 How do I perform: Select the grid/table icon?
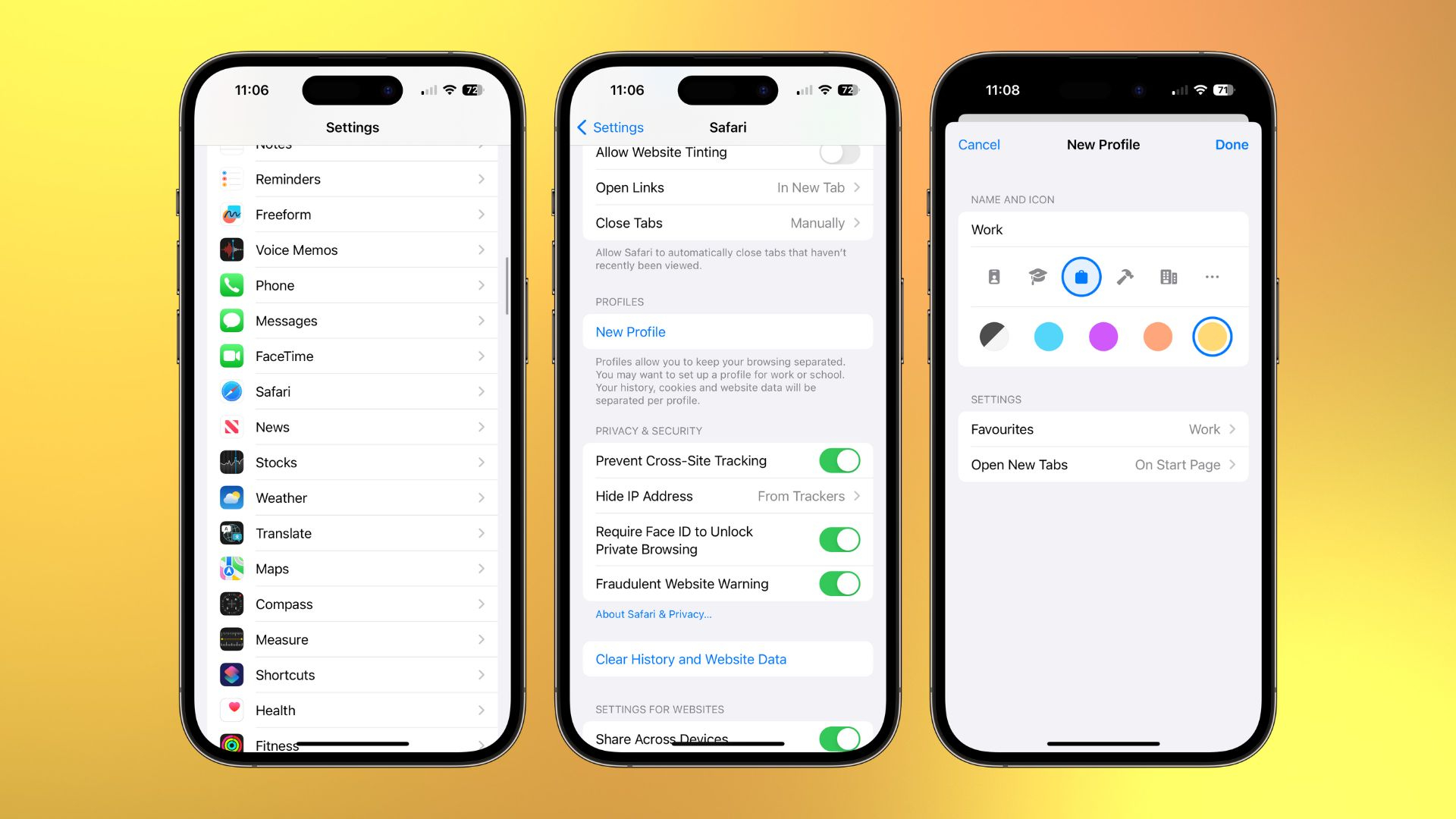(x=1167, y=277)
